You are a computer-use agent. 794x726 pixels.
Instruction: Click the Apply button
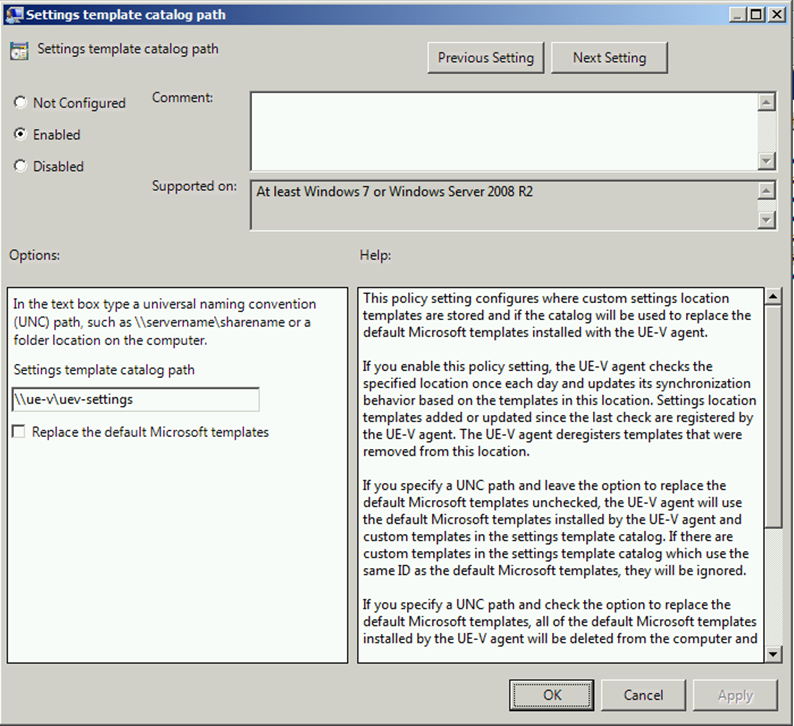tap(735, 694)
